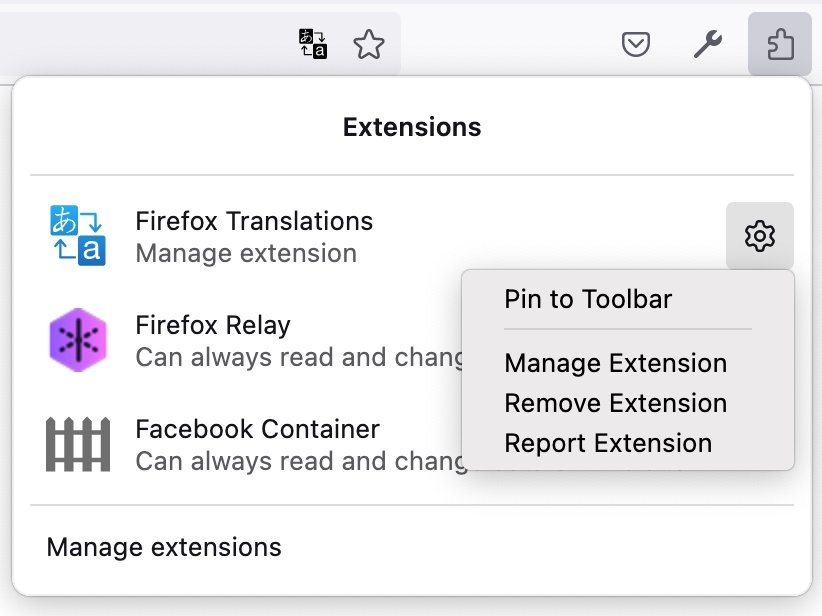The image size is (822, 616).
Task: Click the wrench developer tools icon
Action: pos(708,44)
